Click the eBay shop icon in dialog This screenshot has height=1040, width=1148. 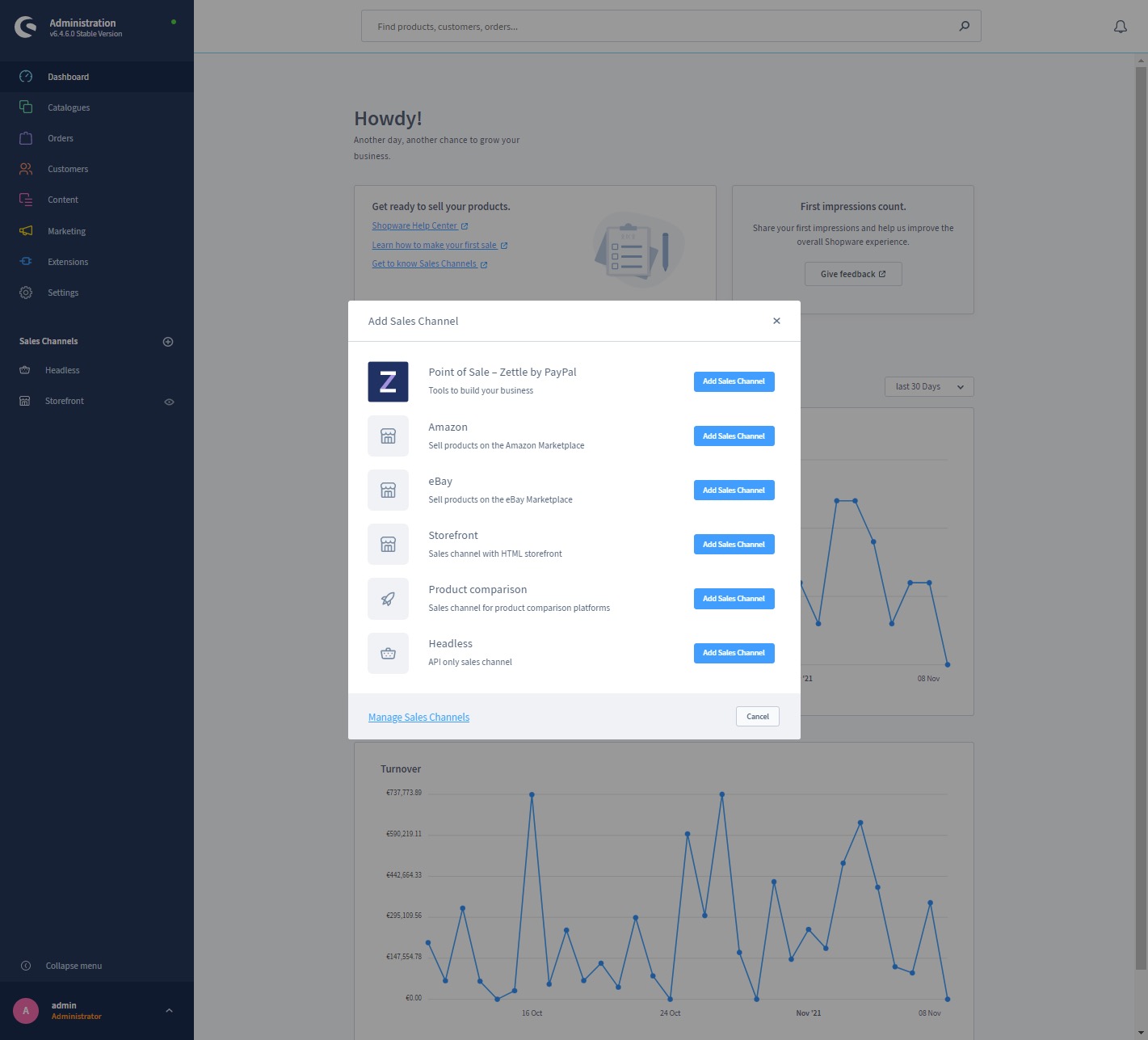tap(388, 491)
